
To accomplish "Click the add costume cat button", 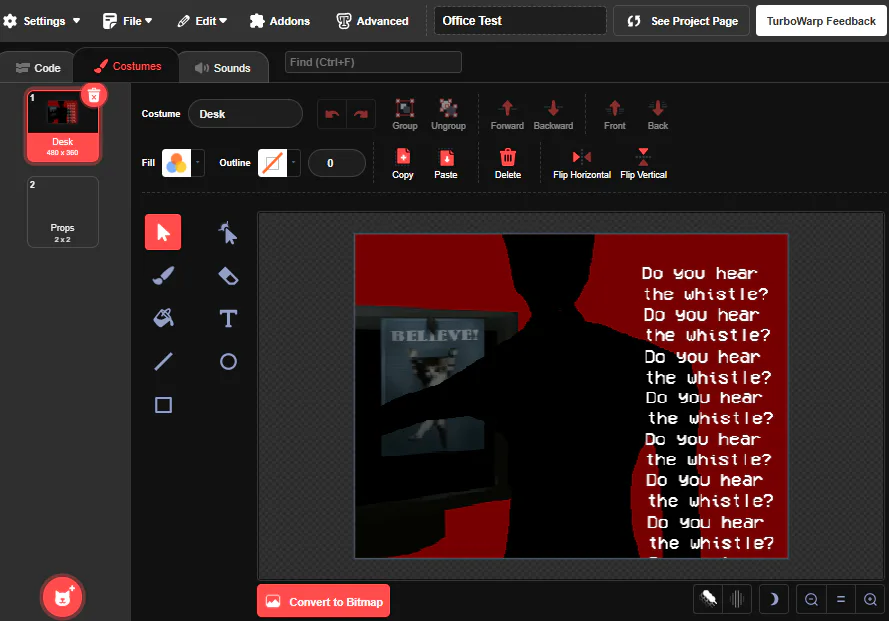I will coord(62,597).
